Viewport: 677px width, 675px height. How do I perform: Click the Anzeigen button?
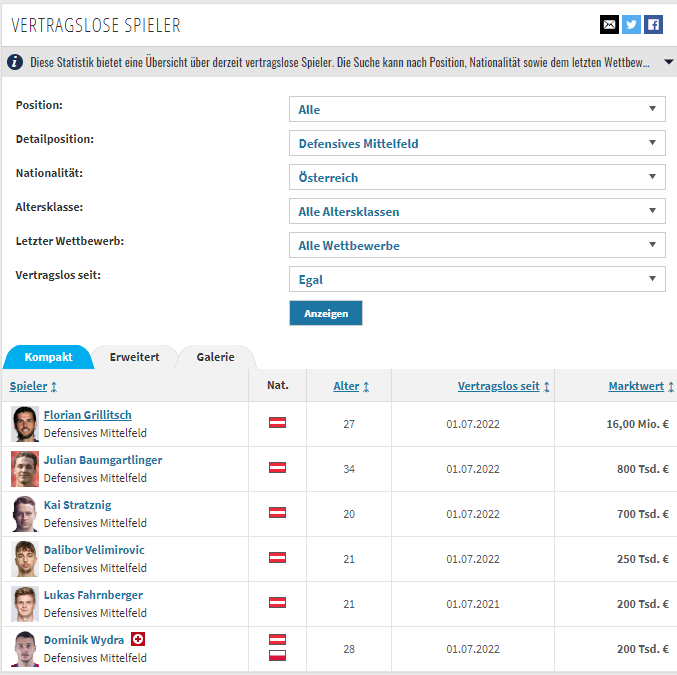point(326,313)
